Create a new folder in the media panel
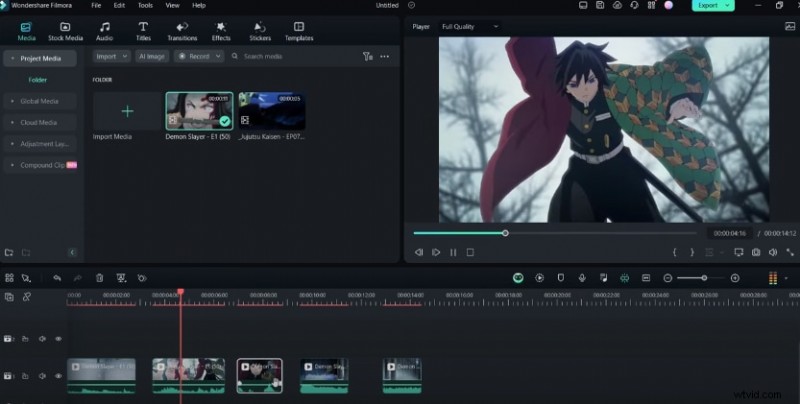800x404 pixels. pyautogui.click(x=9, y=252)
